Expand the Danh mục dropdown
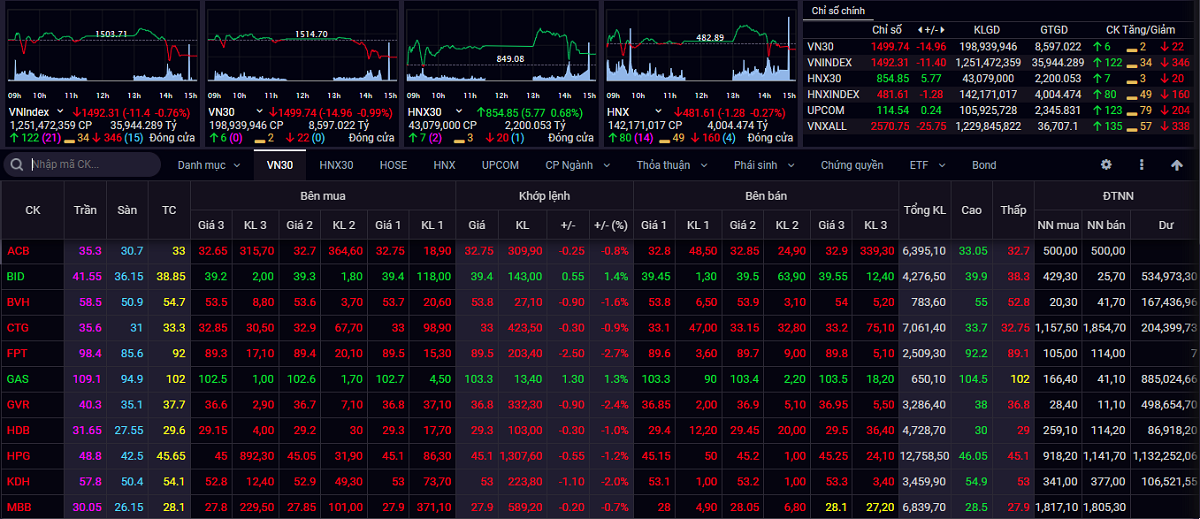The height and width of the screenshot is (519, 1200). [208, 165]
